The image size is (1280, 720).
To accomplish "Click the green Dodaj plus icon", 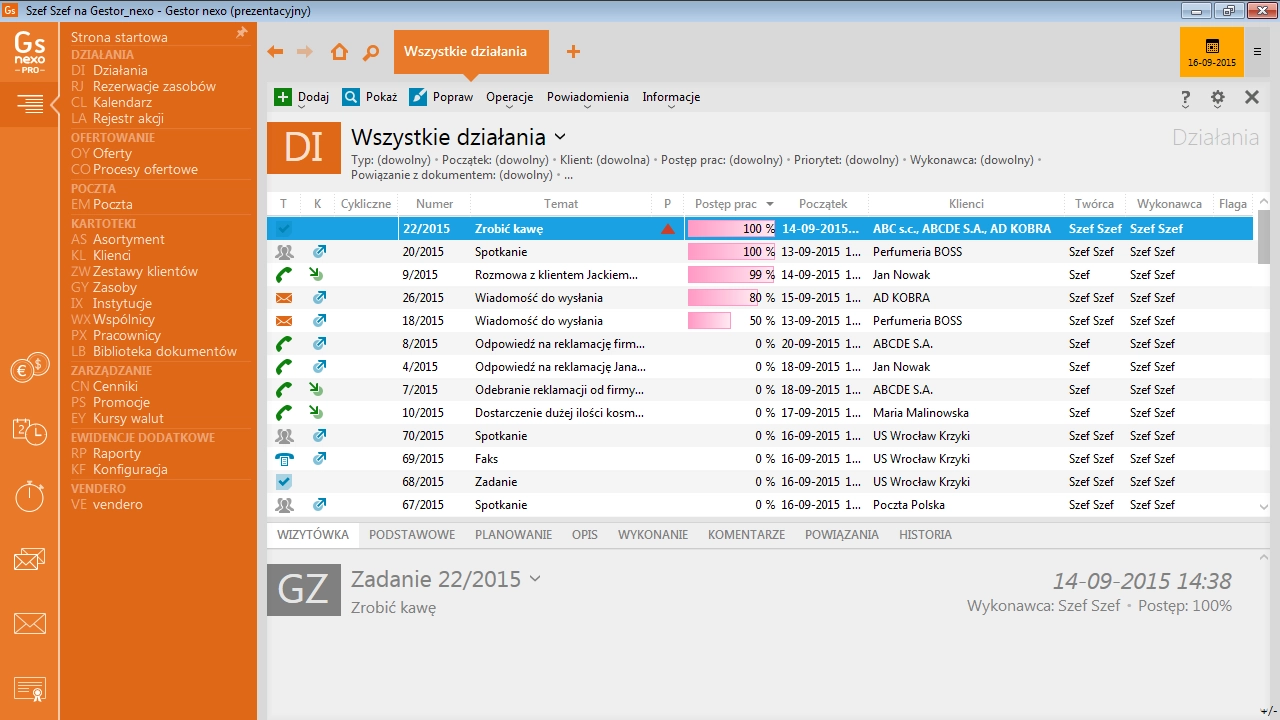I will tap(285, 97).
